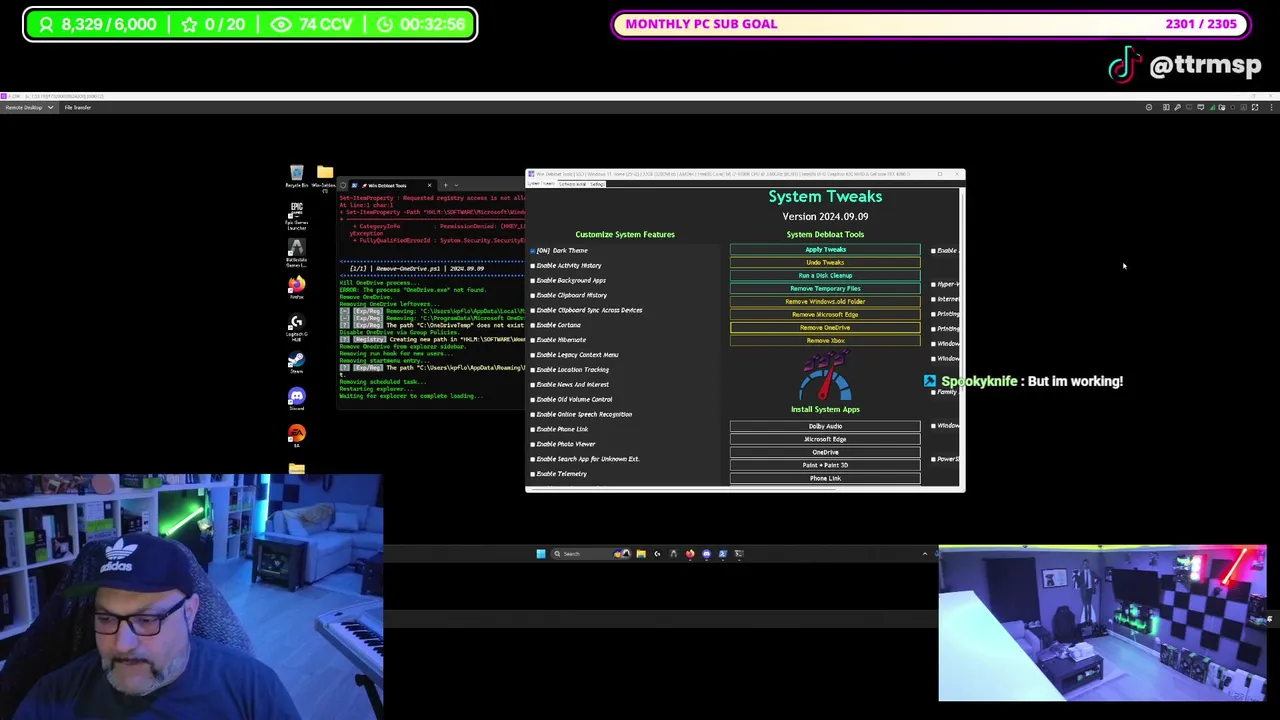Open Firefox from the taskbar
The width and height of the screenshot is (1280, 720).
[x=690, y=554]
